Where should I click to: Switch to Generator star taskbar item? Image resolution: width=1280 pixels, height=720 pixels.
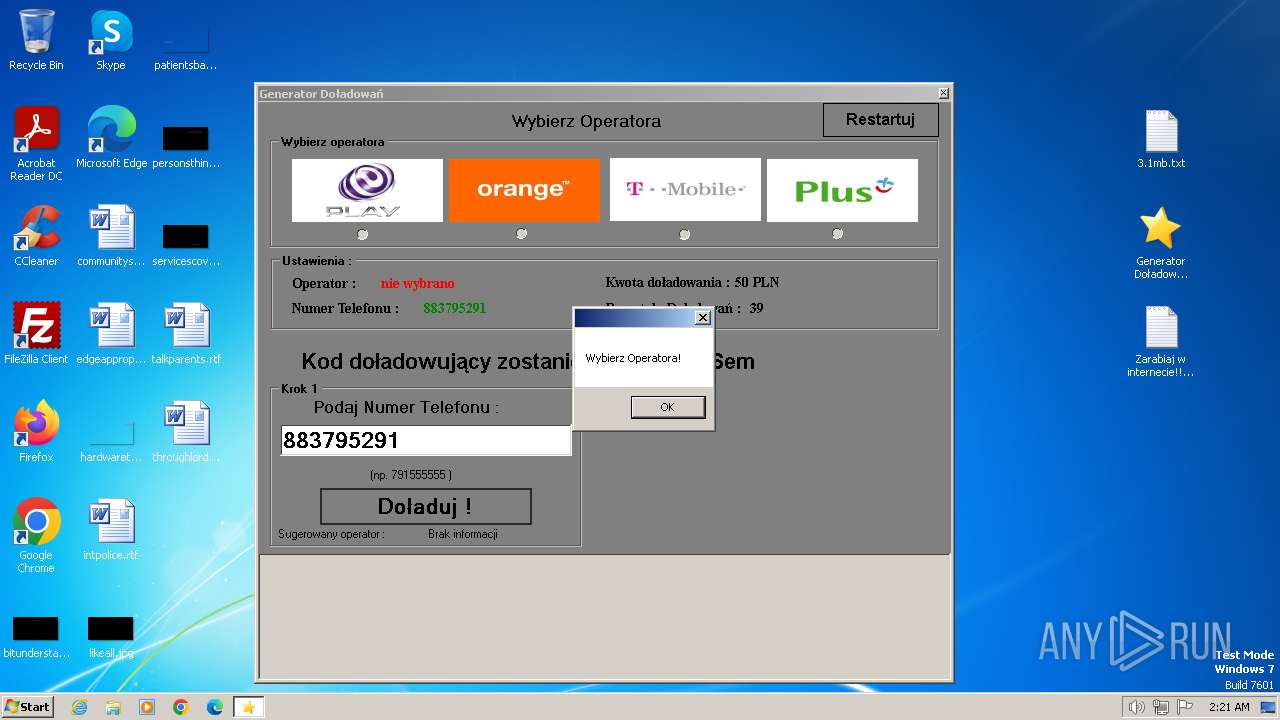click(249, 707)
